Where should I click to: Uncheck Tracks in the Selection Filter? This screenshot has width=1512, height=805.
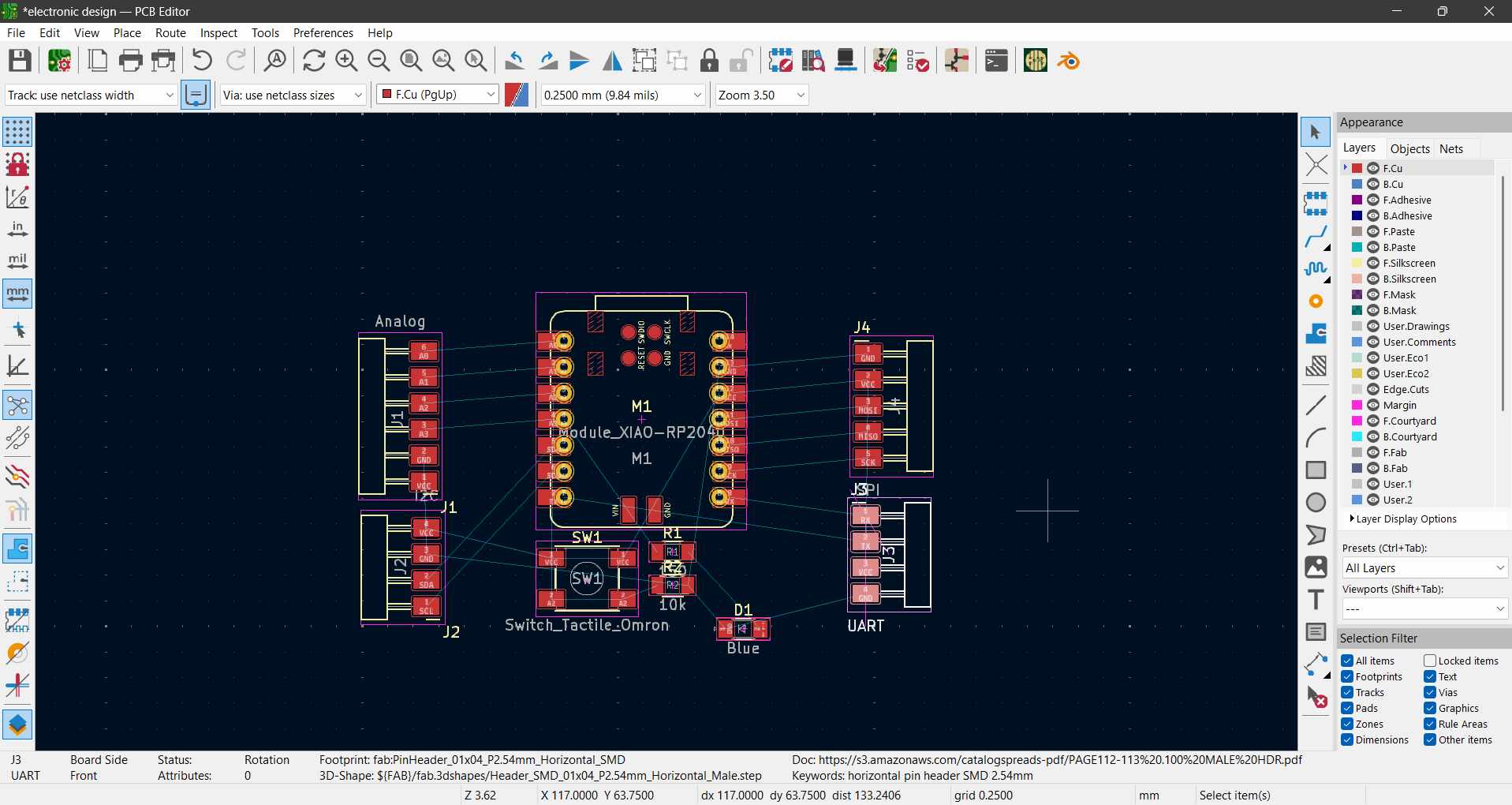1347,692
